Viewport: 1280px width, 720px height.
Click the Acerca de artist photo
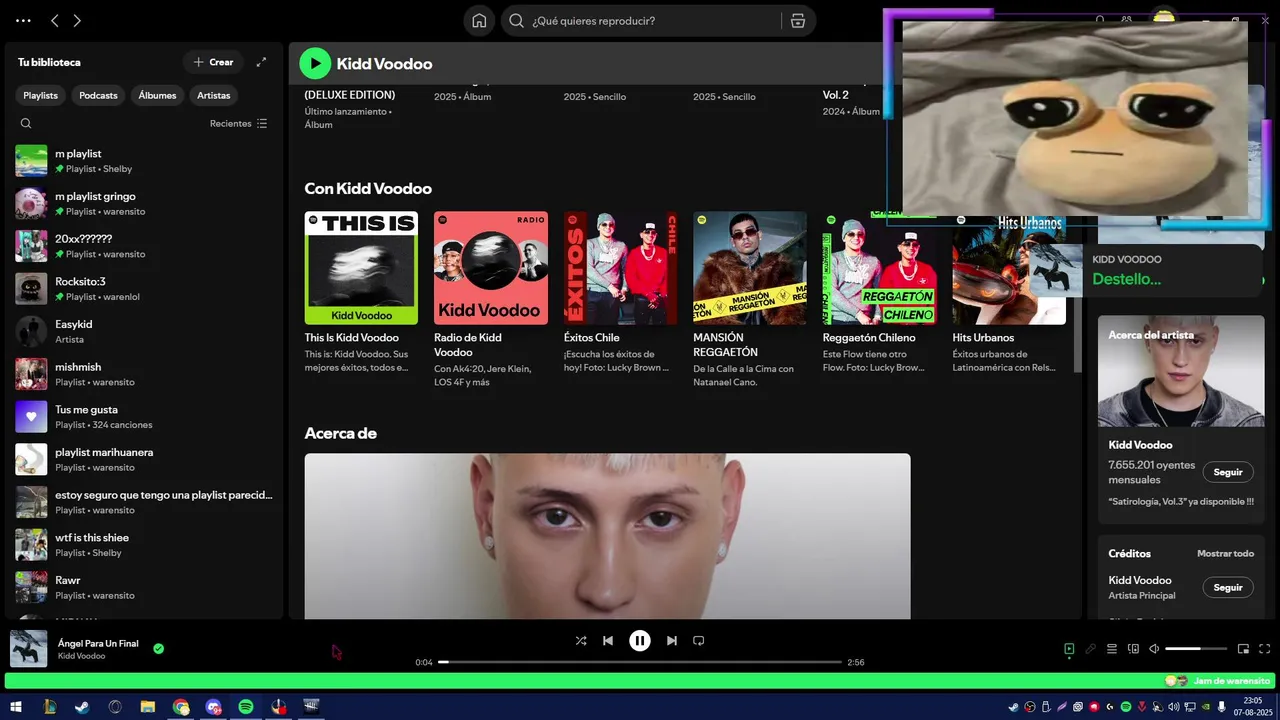coord(607,536)
